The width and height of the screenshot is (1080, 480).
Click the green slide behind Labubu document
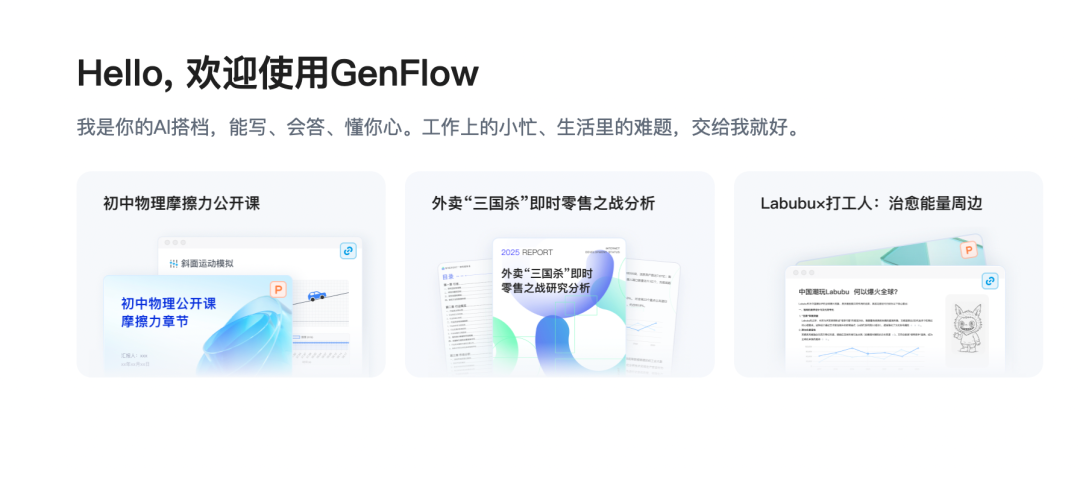click(889, 251)
